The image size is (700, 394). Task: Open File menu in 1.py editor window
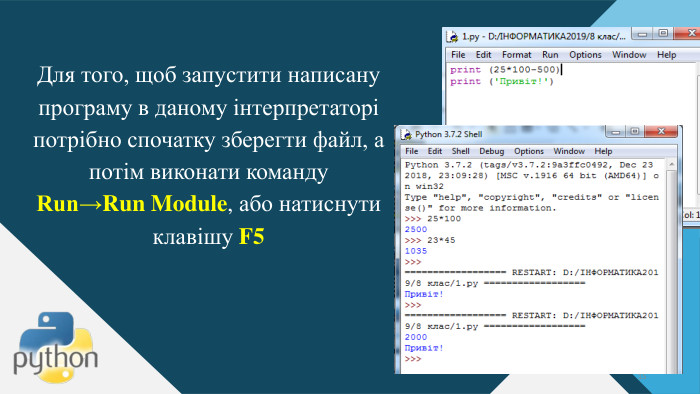tap(458, 55)
